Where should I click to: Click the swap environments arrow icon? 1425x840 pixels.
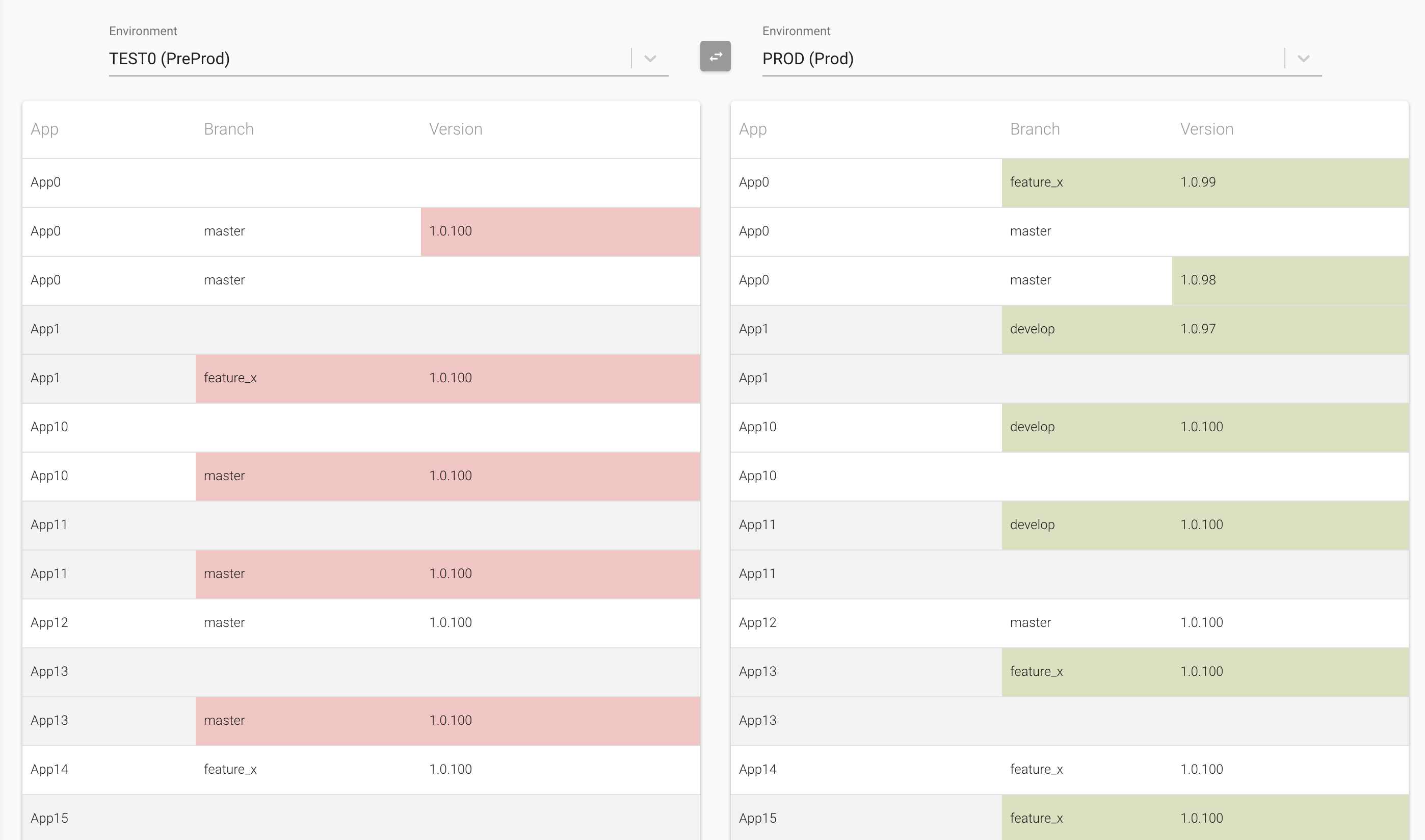(x=715, y=56)
